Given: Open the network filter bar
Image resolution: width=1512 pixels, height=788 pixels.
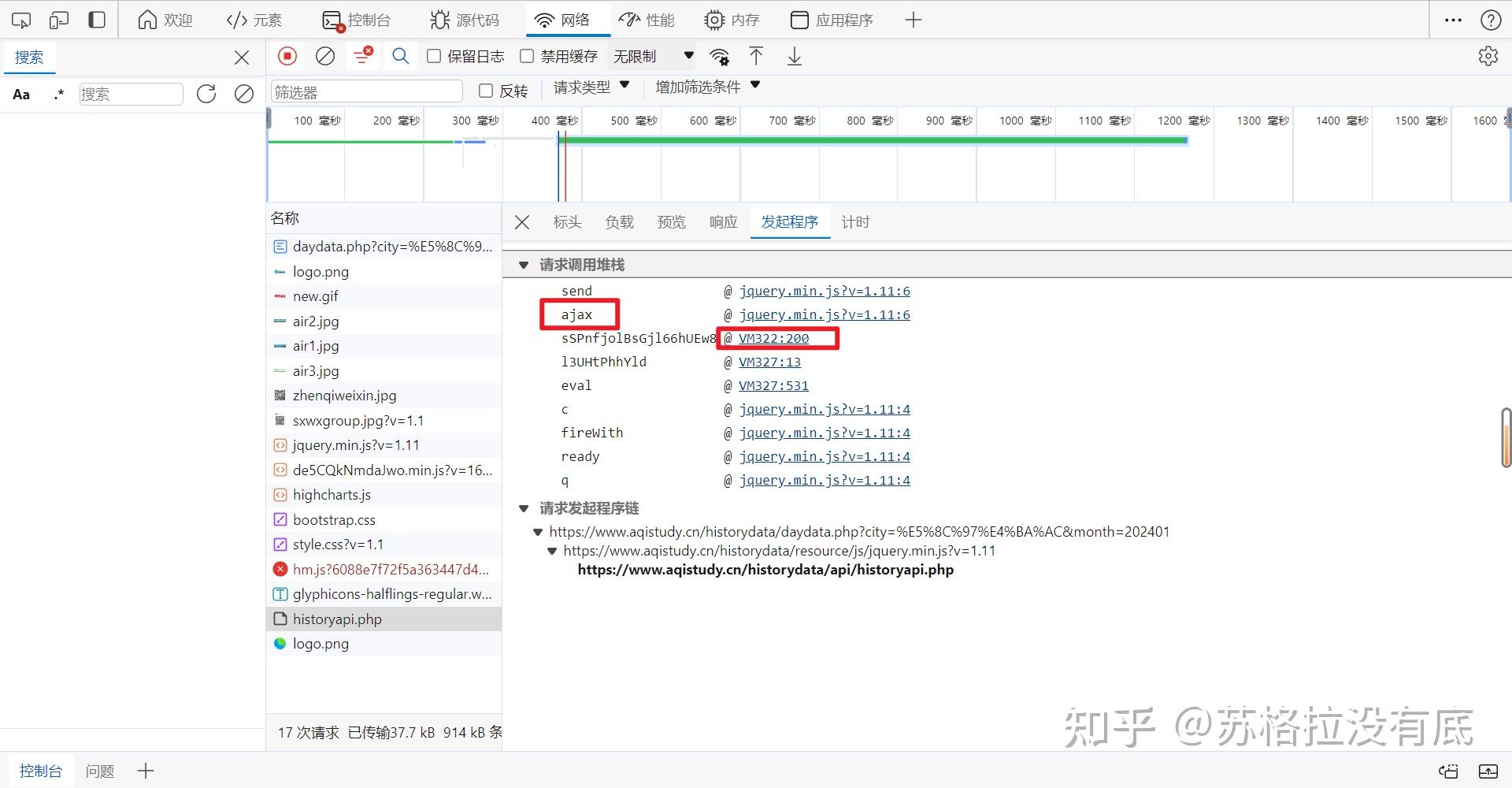Looking at the screenshot, I should [x=361, y=56].
